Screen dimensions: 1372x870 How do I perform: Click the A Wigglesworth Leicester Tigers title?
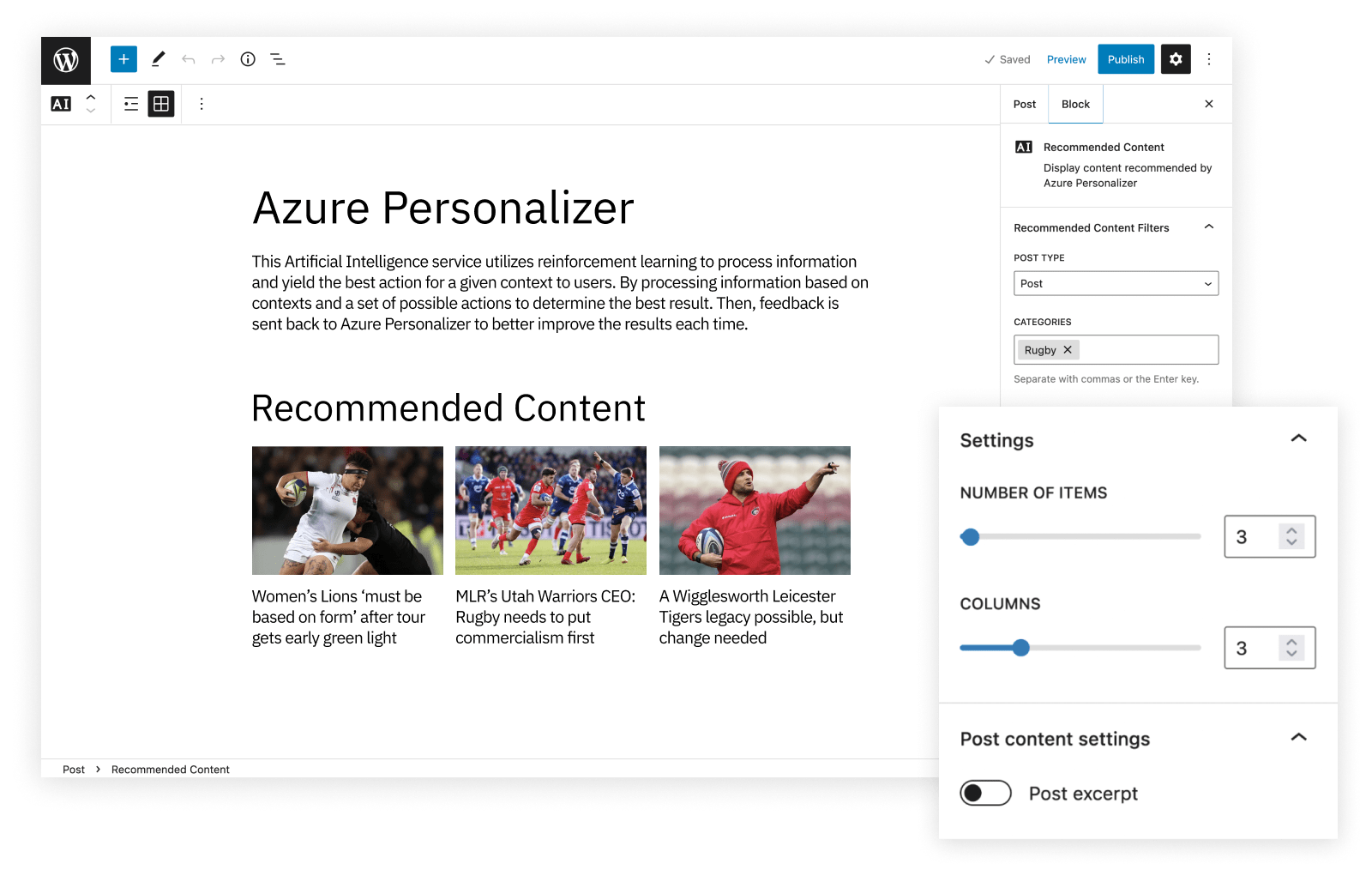(x=751, y=617)
